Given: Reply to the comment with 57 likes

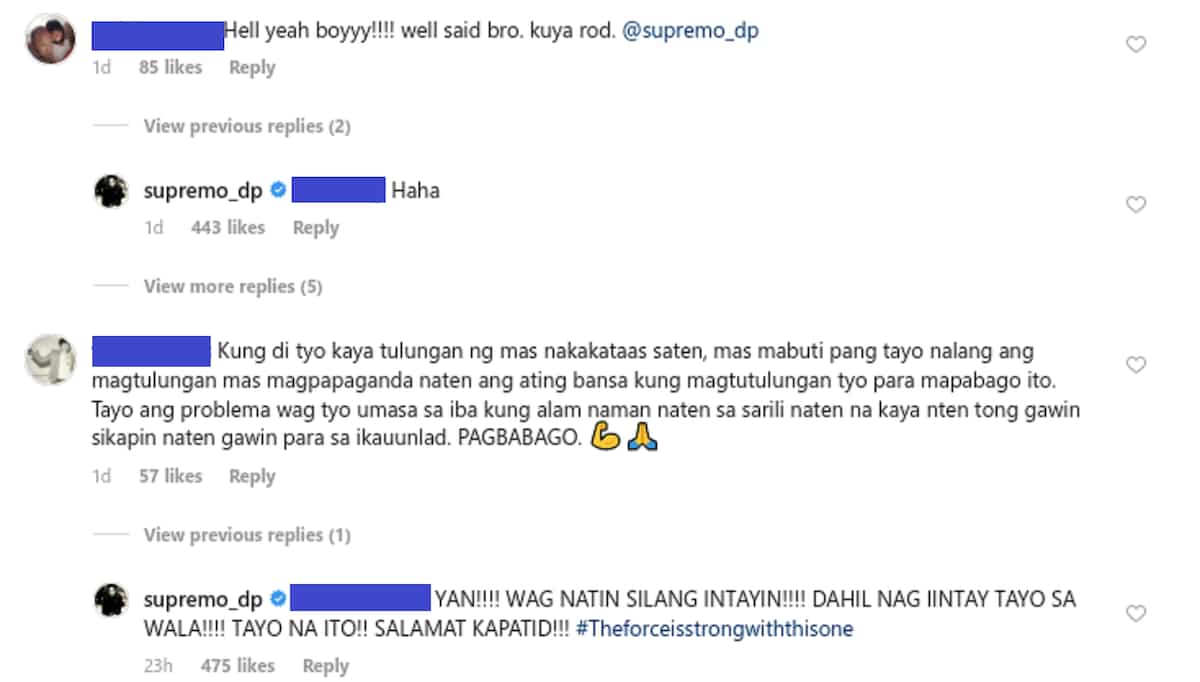Looking at the screenshot, I should 252,476.
